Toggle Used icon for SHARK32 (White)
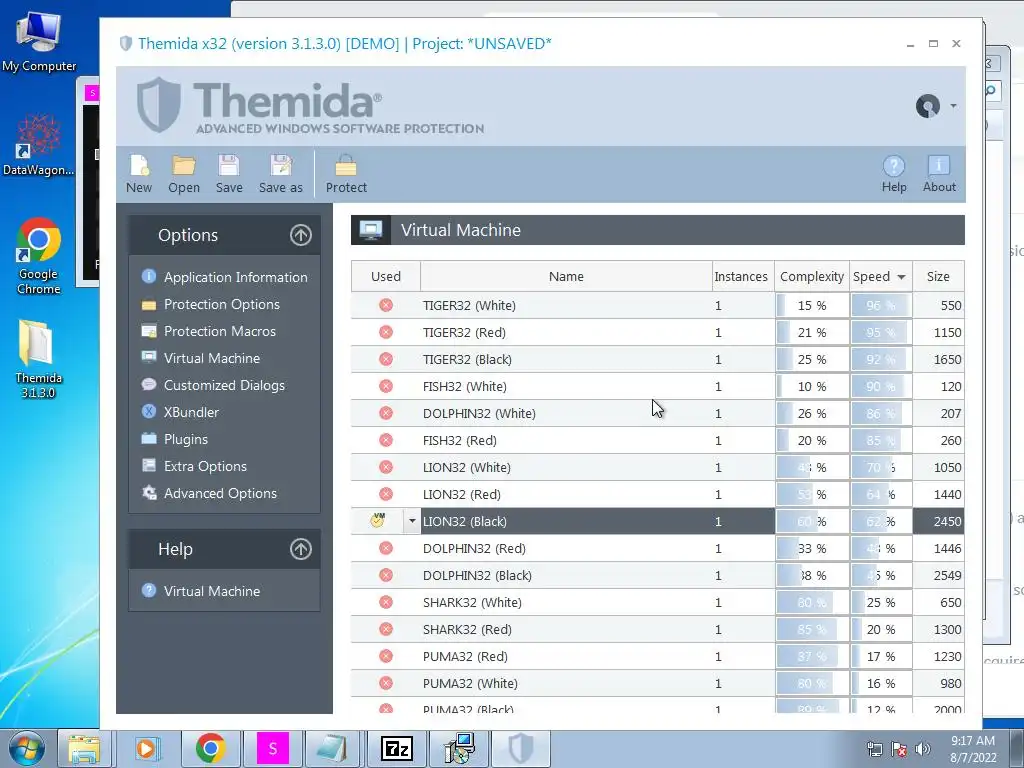1024x768 pixels. point(386,602)
